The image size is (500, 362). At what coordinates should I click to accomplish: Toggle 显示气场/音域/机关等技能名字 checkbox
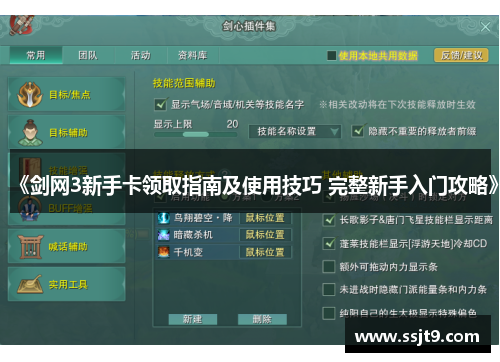[160, 104]
